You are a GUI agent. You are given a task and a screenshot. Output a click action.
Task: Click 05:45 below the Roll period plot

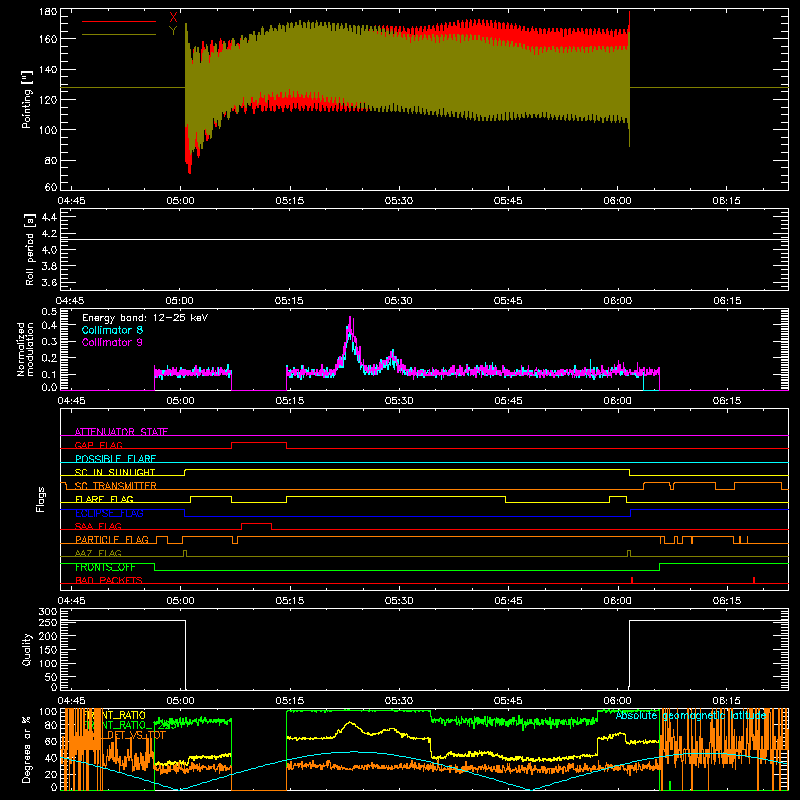tap(508, 301)
